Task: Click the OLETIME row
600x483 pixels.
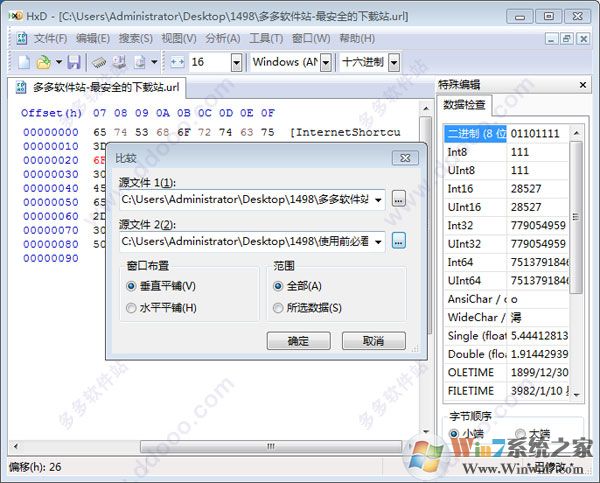Action: (x=506, y=372)
